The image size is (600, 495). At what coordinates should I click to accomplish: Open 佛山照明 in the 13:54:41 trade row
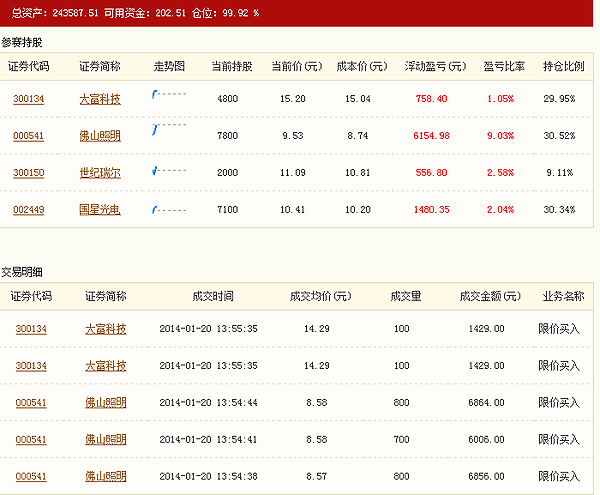pyautogui.click(x=105, y=440)
